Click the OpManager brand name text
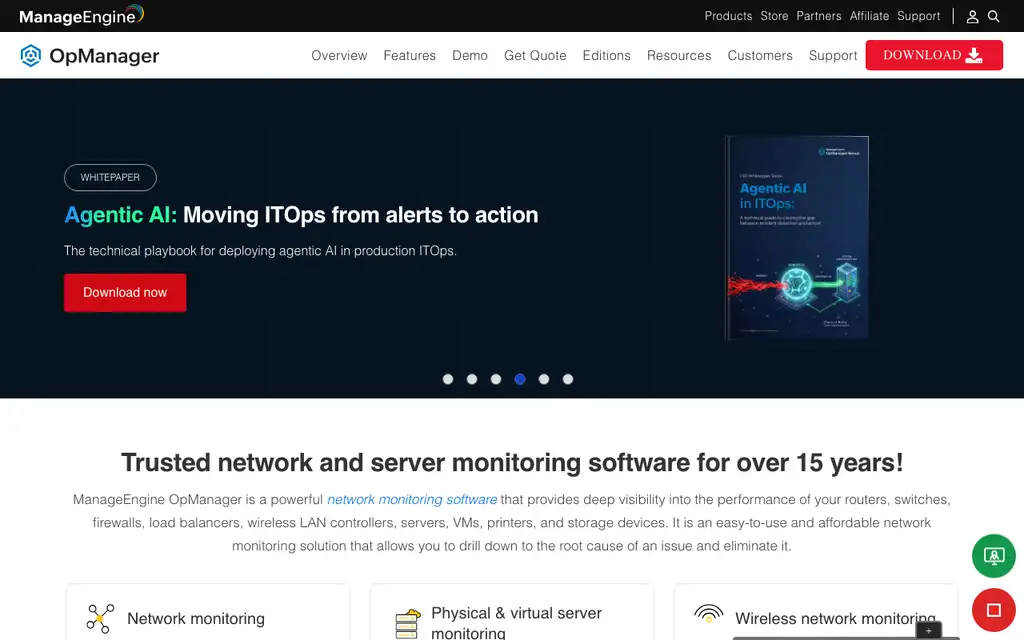This screenshot has width=1024, height=640. [x=104, y=56]
